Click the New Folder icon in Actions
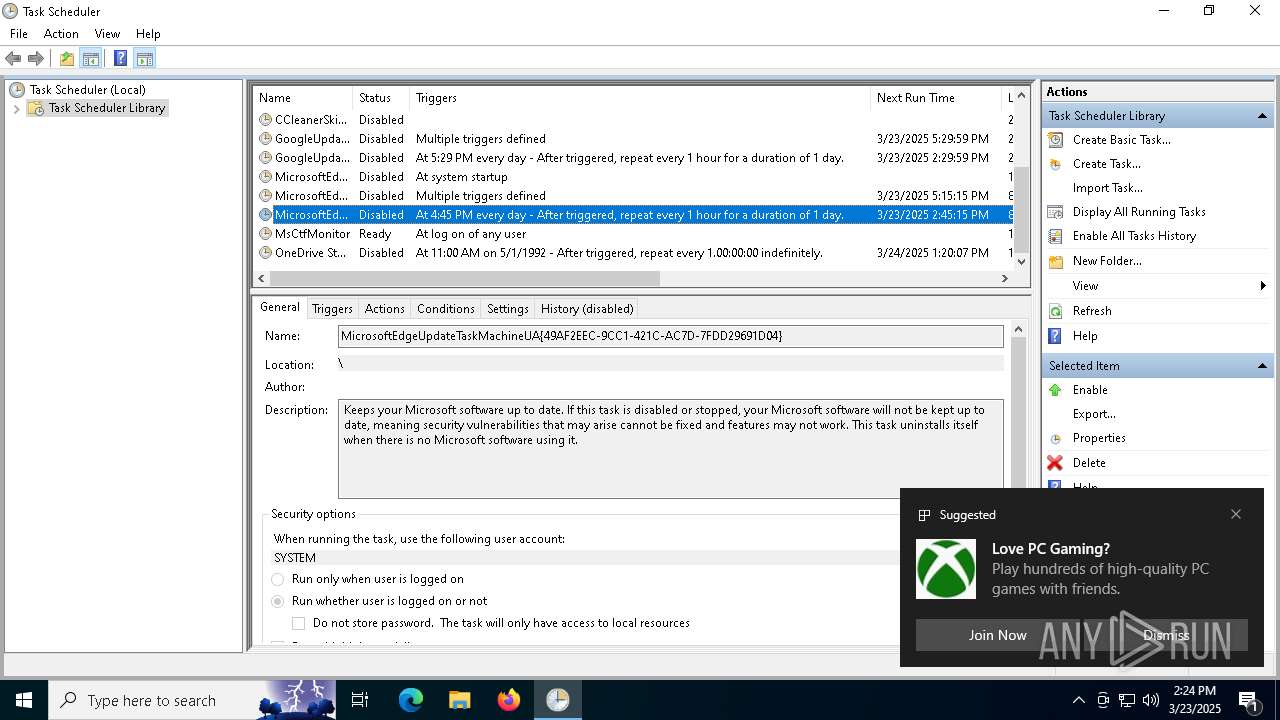This screenshot has width=1280, height=720. click(x=1055, y=261)
